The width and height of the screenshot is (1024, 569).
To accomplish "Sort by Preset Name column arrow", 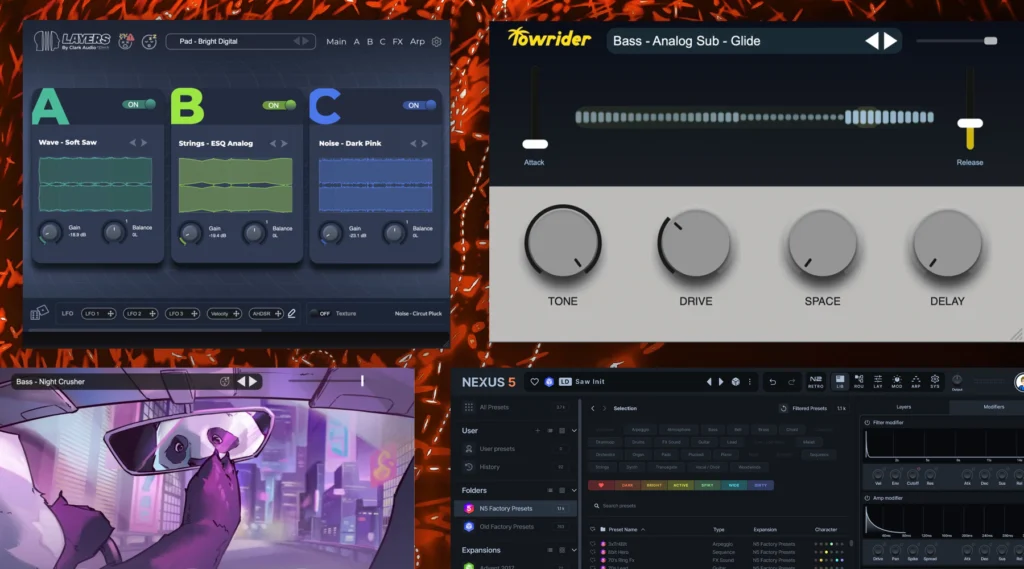I will click(x=643, y=530).
